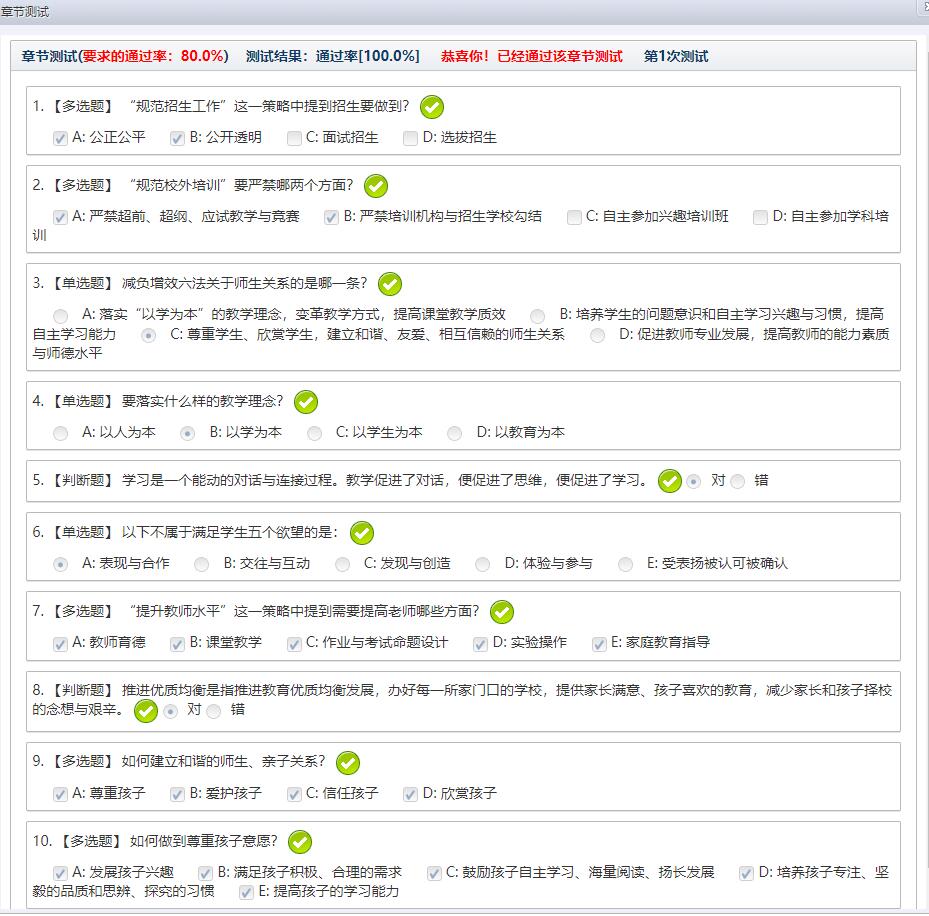Toggle E: 家庭教育指导 checkbox in question 7
The image size is (929, 916).
pyautogui.click(x=600, y=643)
